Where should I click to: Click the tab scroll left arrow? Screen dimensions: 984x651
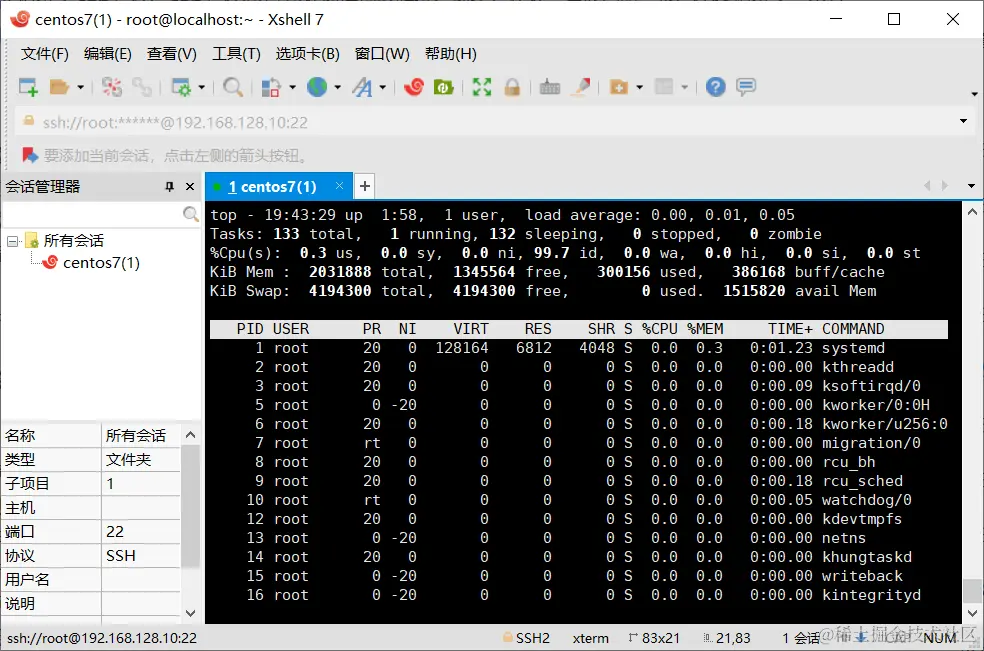click(927, 186)
